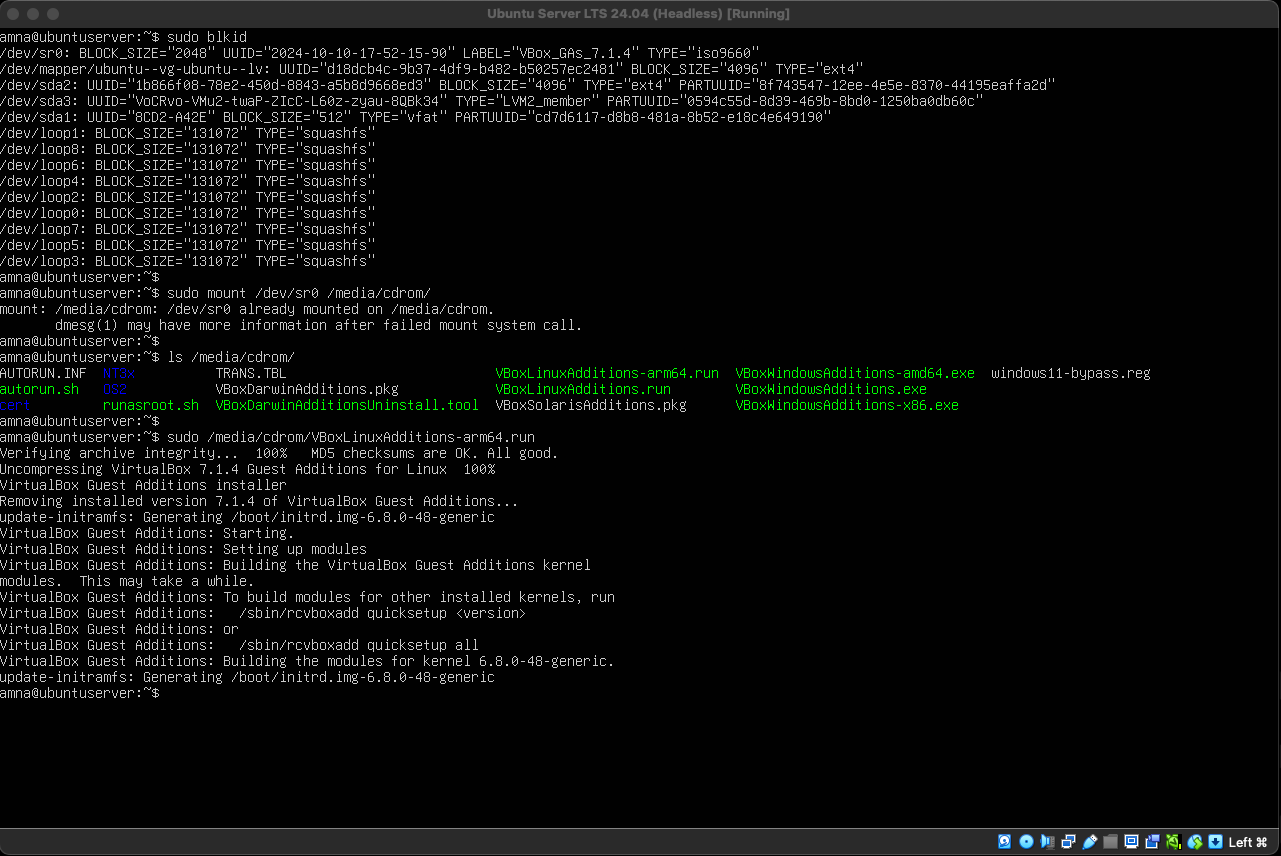Click the /dev/sr0 blkid output line
Viewport: 1281px width, 856px height.
click(381, 53)
